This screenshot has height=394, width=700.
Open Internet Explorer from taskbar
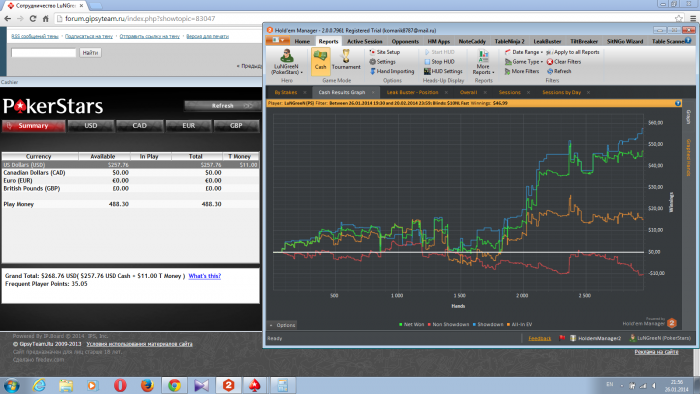[x=39, y=386]
